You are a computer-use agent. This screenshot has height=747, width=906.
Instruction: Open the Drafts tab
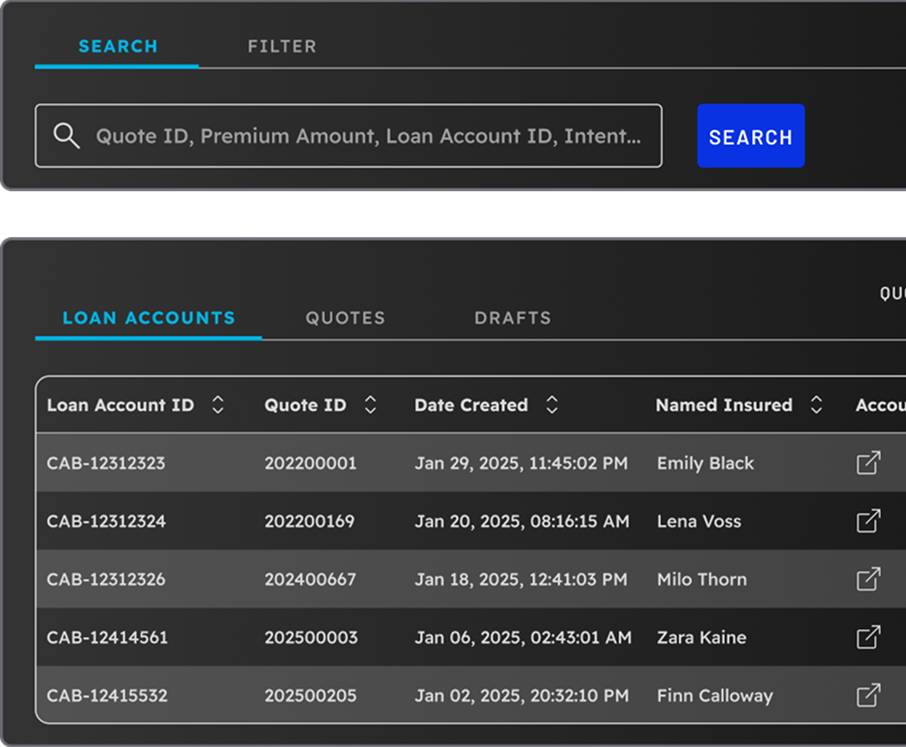513,318
